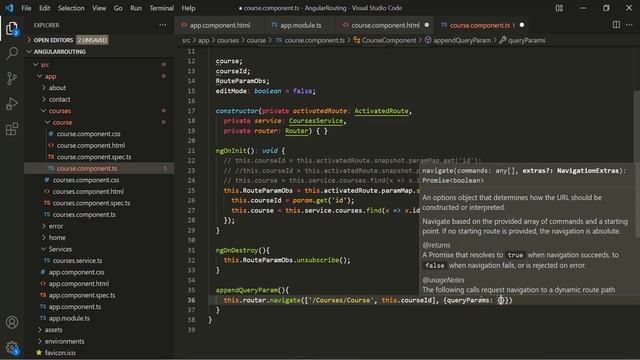Image resolution: width=640 pixels, height=360 pixels.
Task: Open the Manage gear icon
Action: click(12, 348)
